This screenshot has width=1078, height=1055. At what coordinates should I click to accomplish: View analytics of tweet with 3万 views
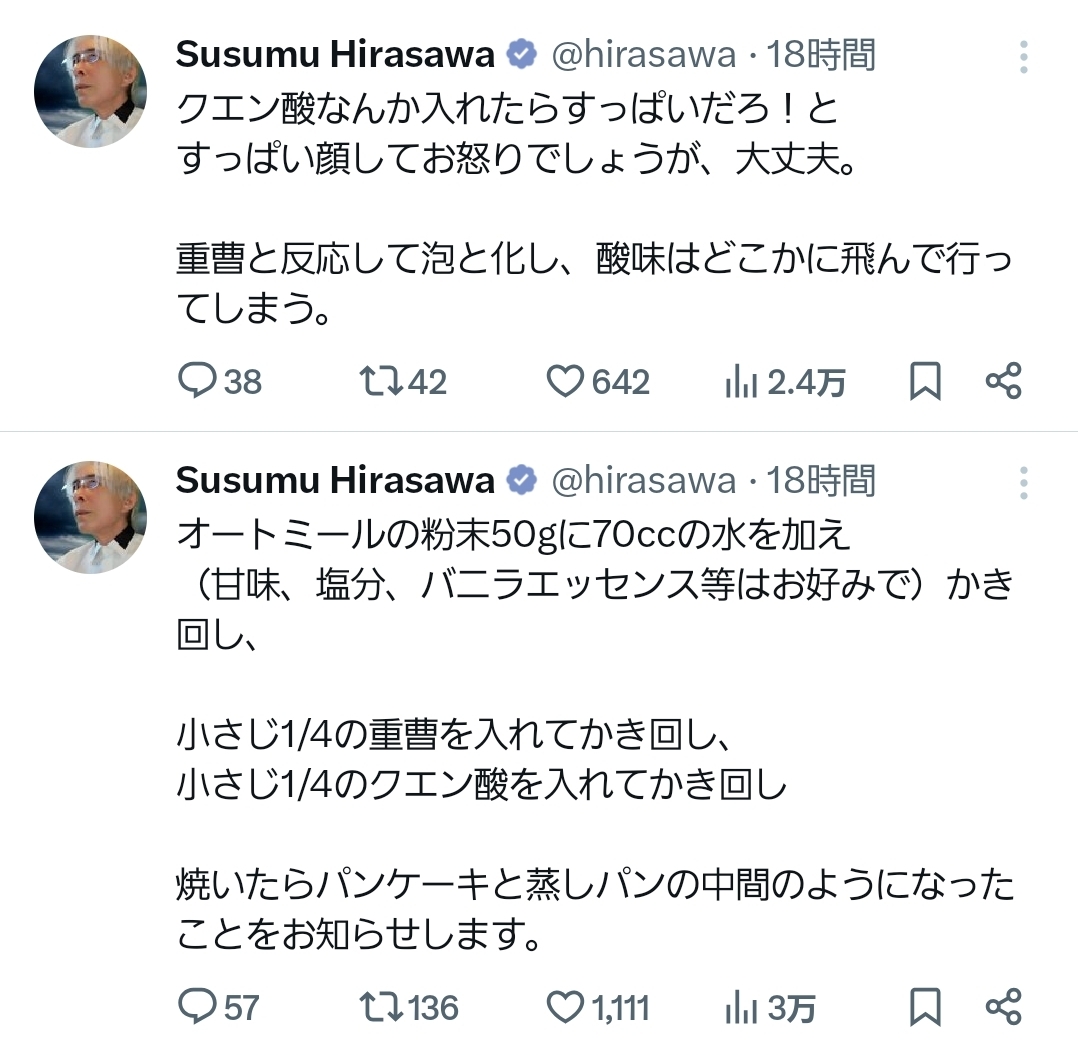tap(741, 1007)
